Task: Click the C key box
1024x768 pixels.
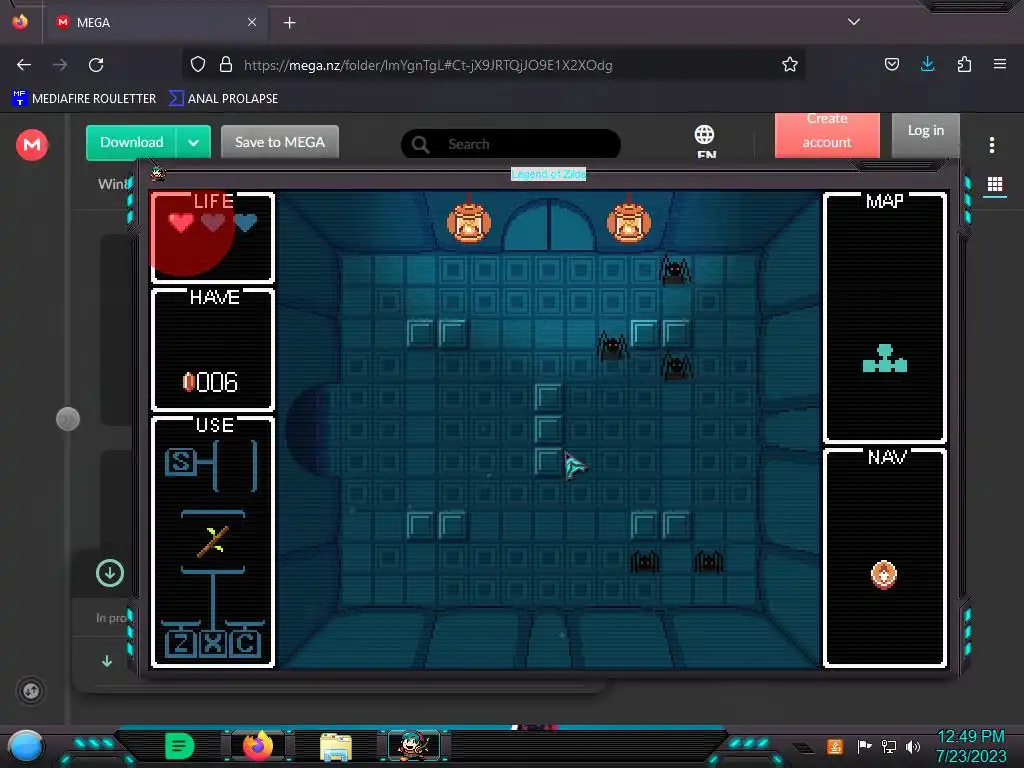Action: tap(246, 644)
